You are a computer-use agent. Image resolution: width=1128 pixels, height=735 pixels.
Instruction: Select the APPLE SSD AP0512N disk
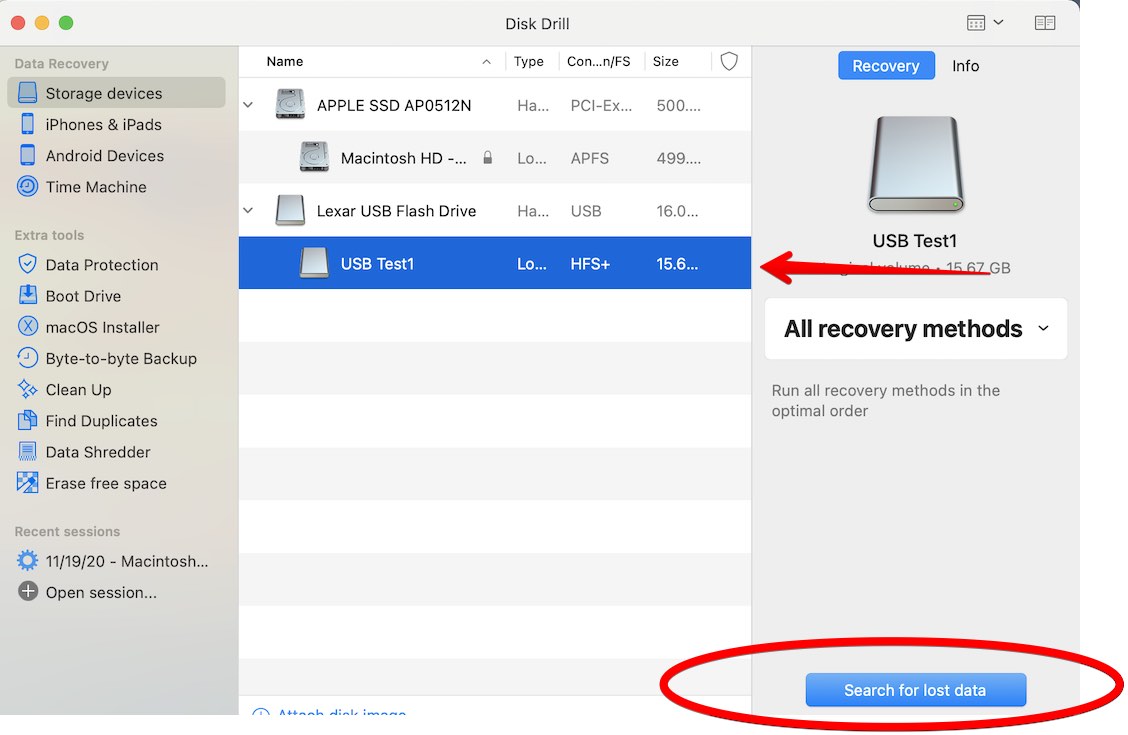(x=495, y=105)
